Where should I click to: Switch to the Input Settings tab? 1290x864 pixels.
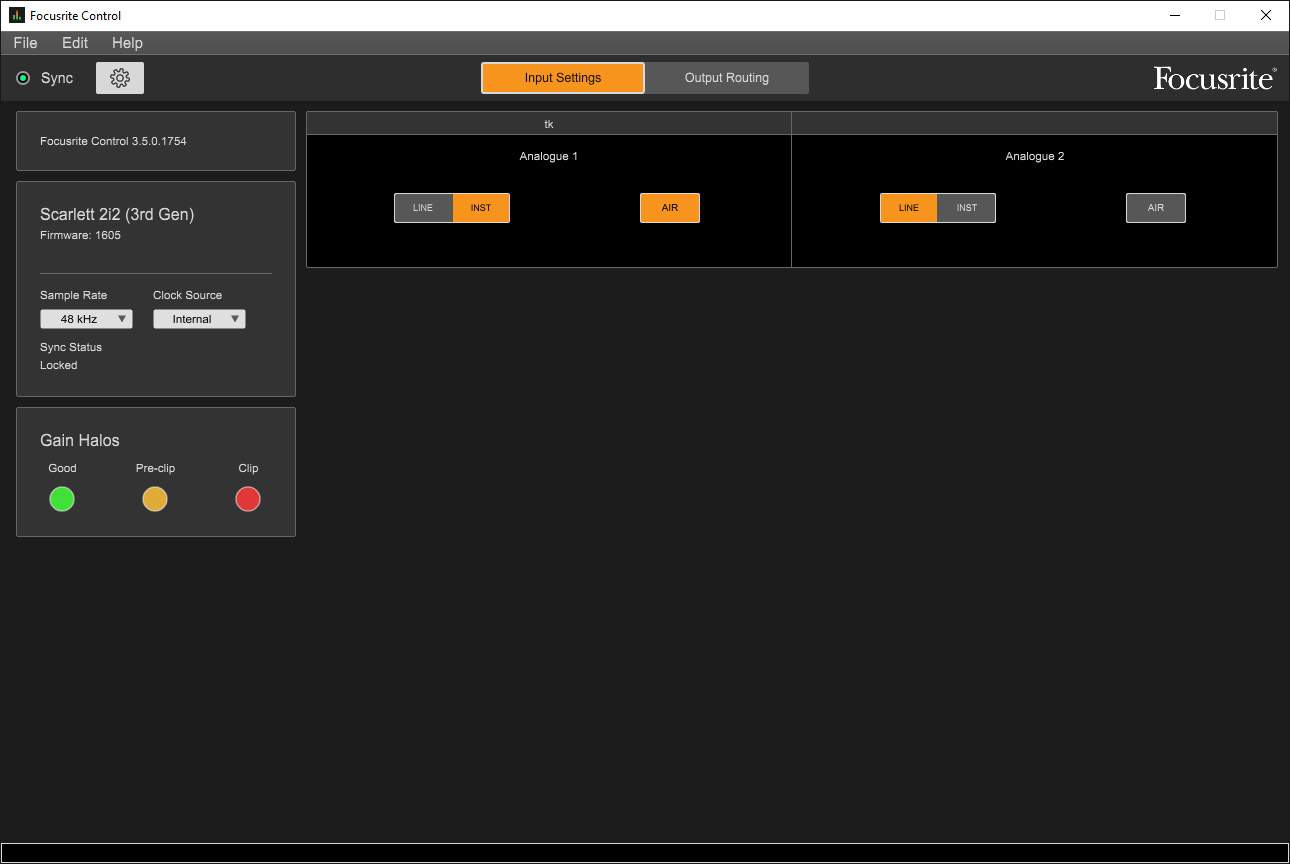[x=563, y=78]
